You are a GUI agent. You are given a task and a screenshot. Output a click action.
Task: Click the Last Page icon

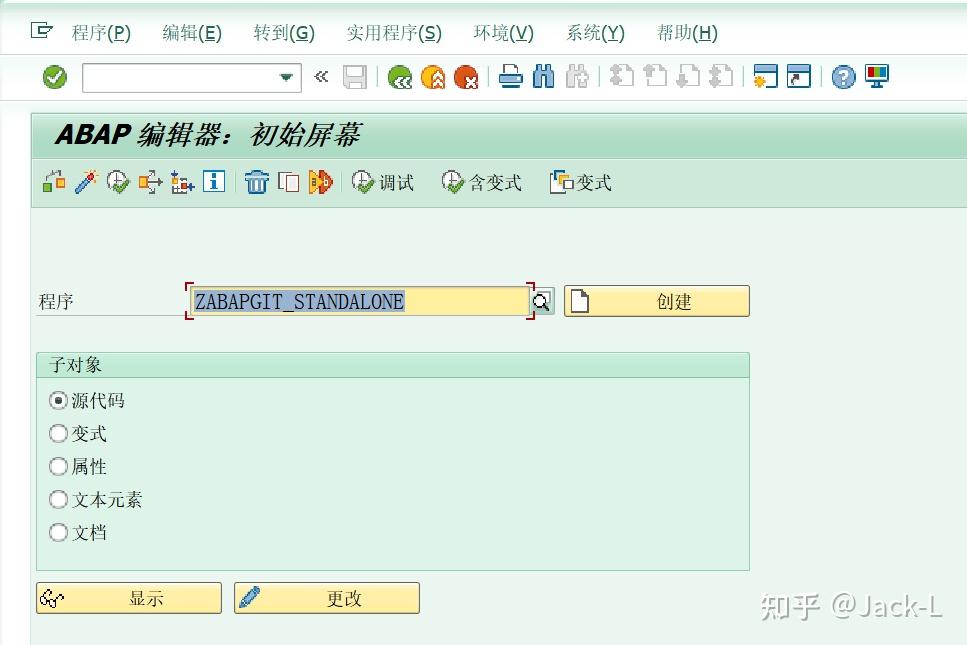(x=721, y=76)
